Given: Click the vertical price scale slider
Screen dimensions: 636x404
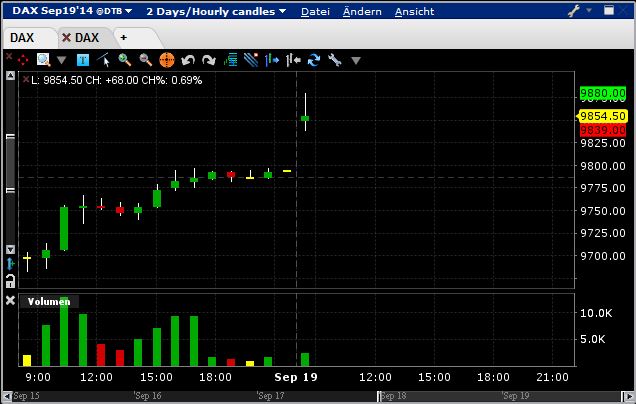Looking at the screenshot, I should coord(11,163).
